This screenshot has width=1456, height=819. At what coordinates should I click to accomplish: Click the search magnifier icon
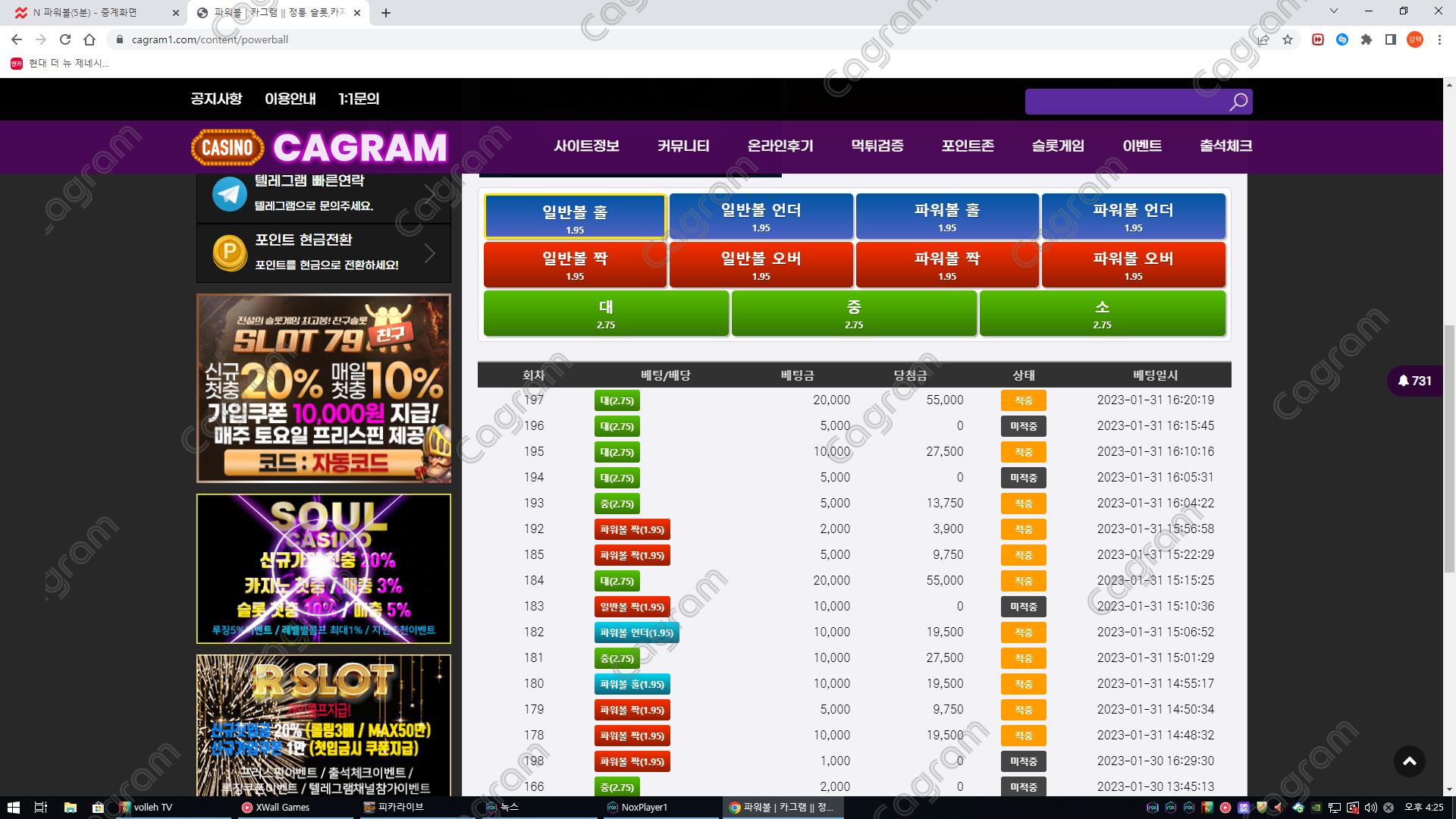(1238, 102)
